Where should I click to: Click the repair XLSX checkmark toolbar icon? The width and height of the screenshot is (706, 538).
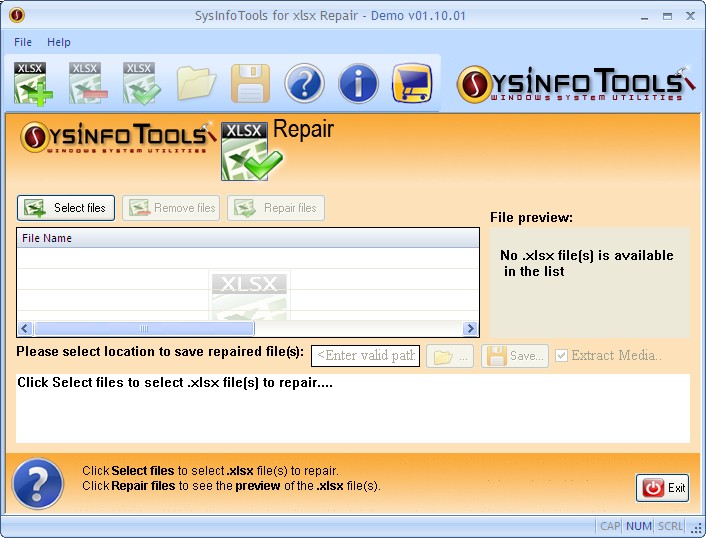tap(142, 82)
